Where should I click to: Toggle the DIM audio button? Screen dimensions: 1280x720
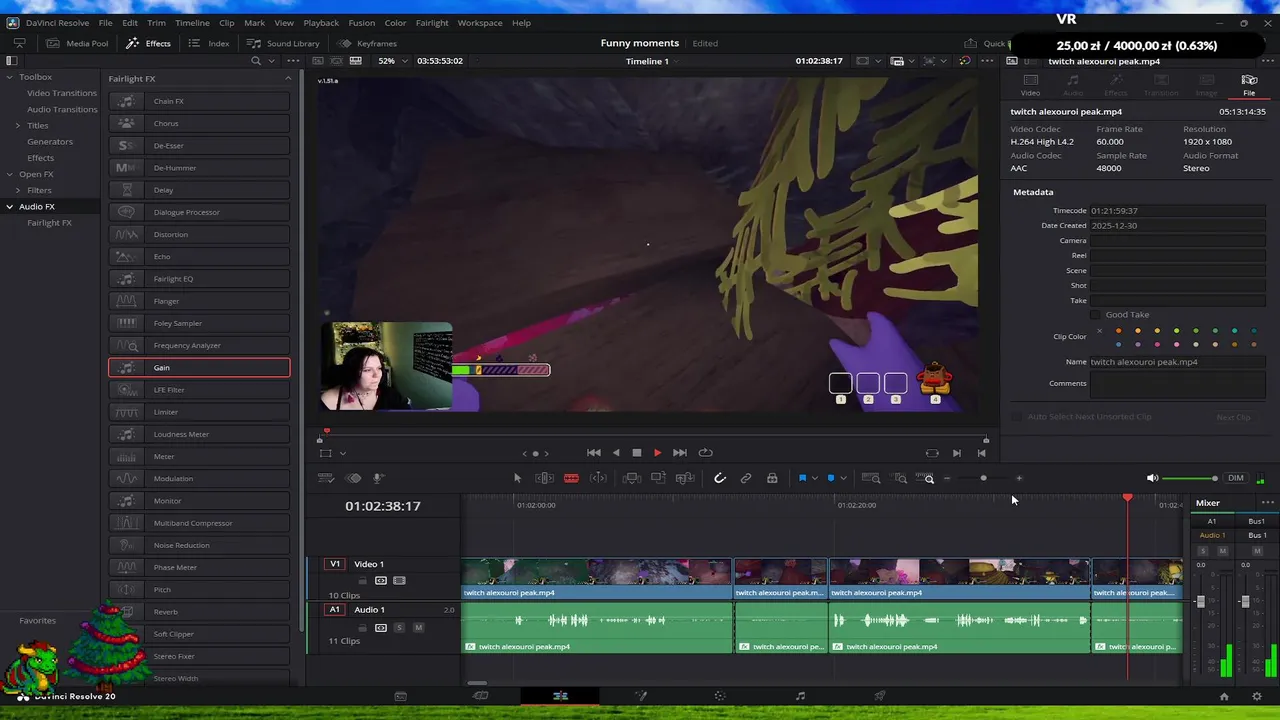tap(1236, 478)
